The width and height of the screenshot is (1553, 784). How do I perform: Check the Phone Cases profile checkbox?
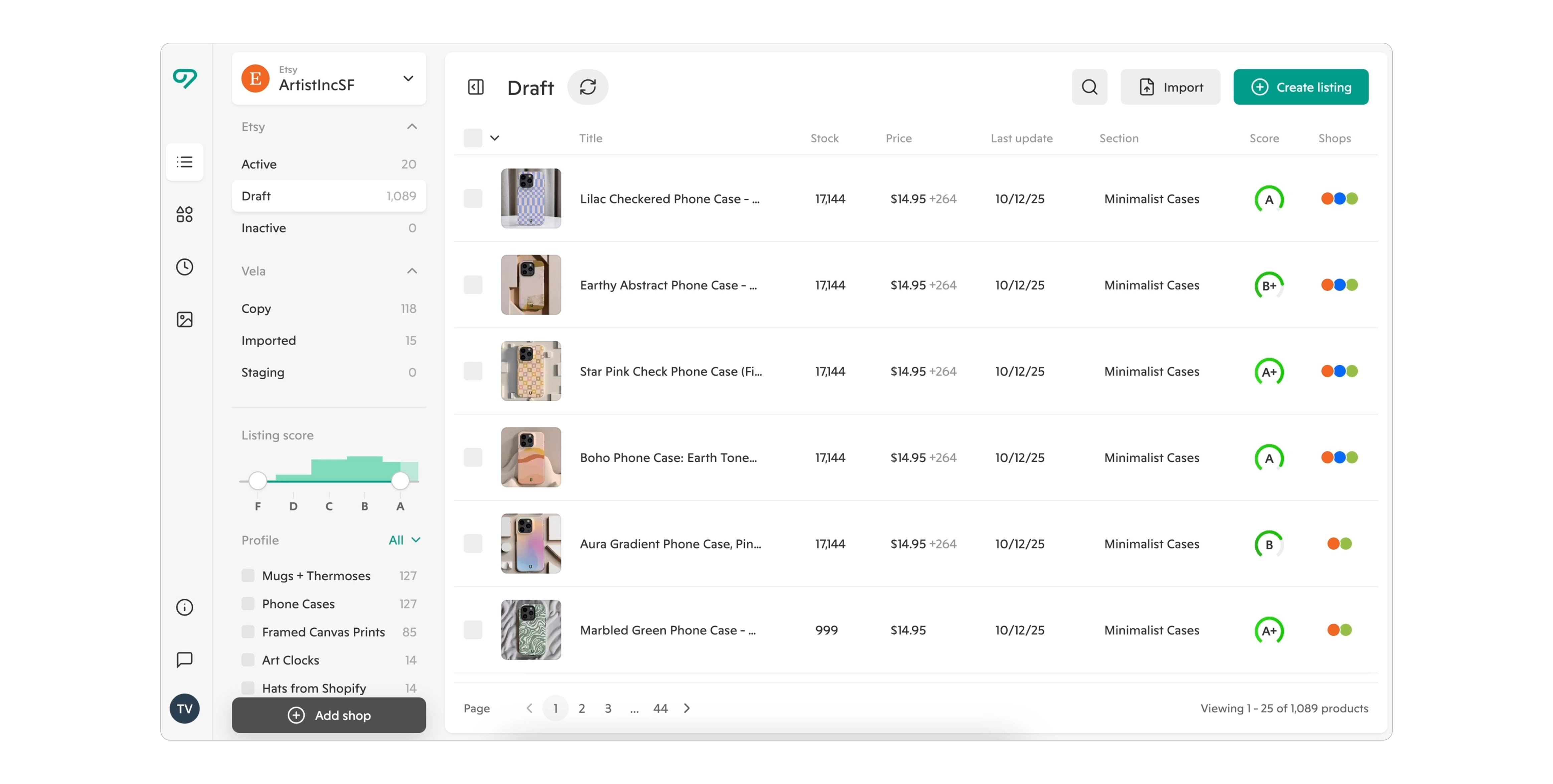click(x=248, y=603)
